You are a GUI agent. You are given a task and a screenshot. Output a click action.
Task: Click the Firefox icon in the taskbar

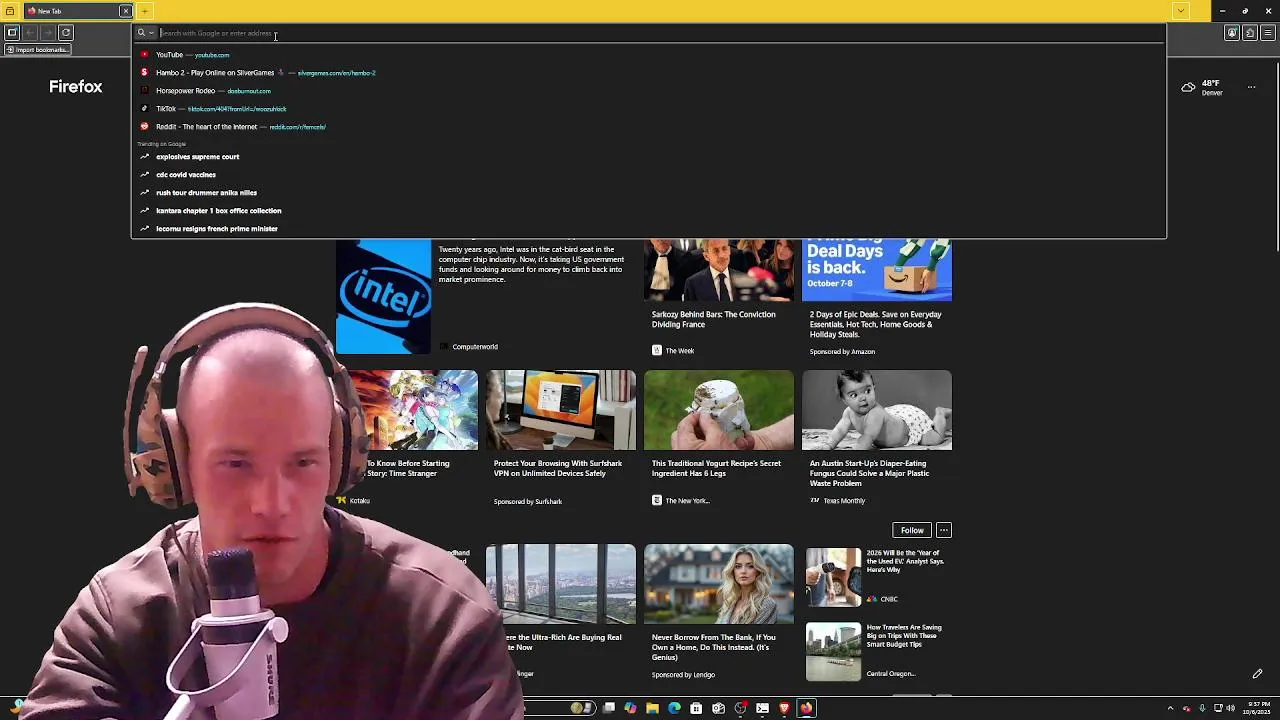click(806, 708)
